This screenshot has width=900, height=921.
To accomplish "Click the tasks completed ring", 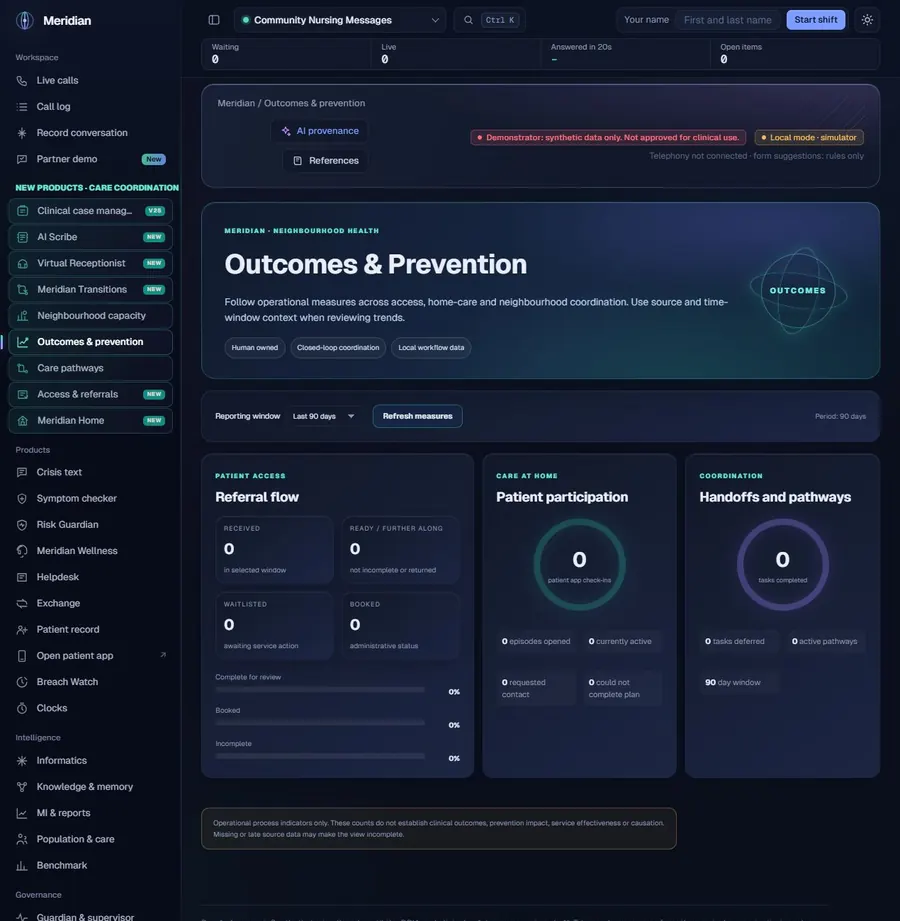I will click(x=783, y=564).
